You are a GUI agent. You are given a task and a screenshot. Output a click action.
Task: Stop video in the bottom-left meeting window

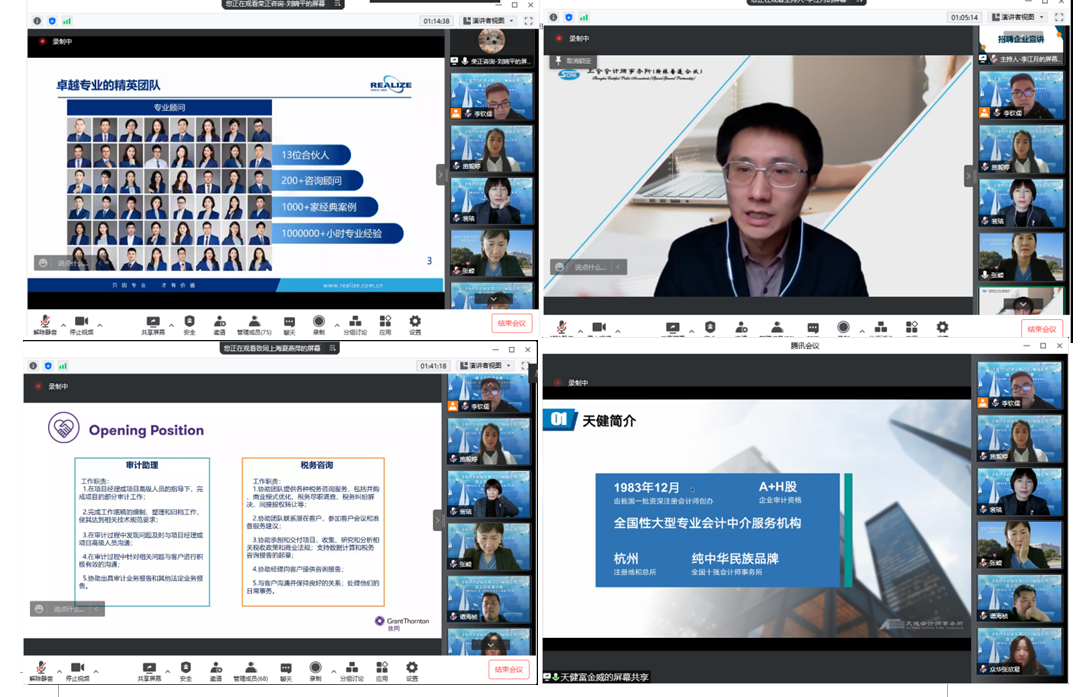(77, 670)
